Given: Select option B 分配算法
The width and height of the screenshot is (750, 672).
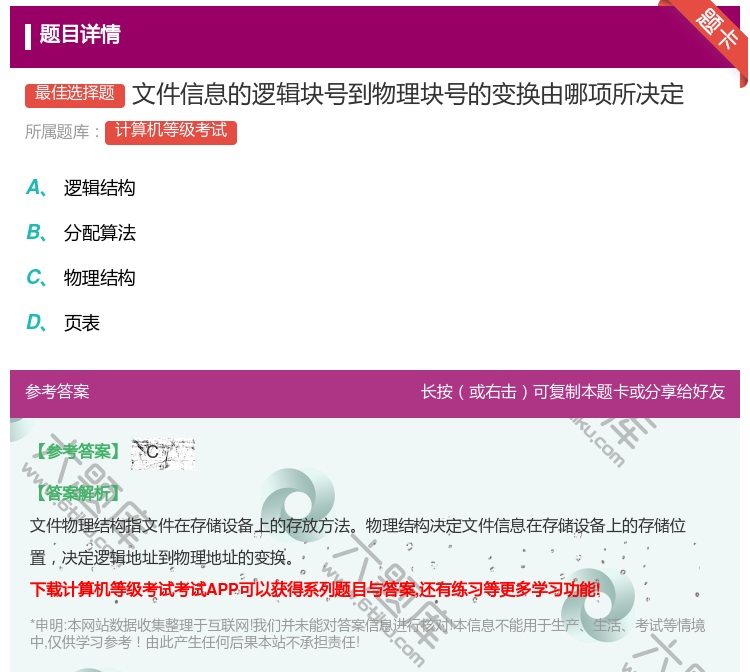Looking at the screenshot, I should [x=81, y=232].
